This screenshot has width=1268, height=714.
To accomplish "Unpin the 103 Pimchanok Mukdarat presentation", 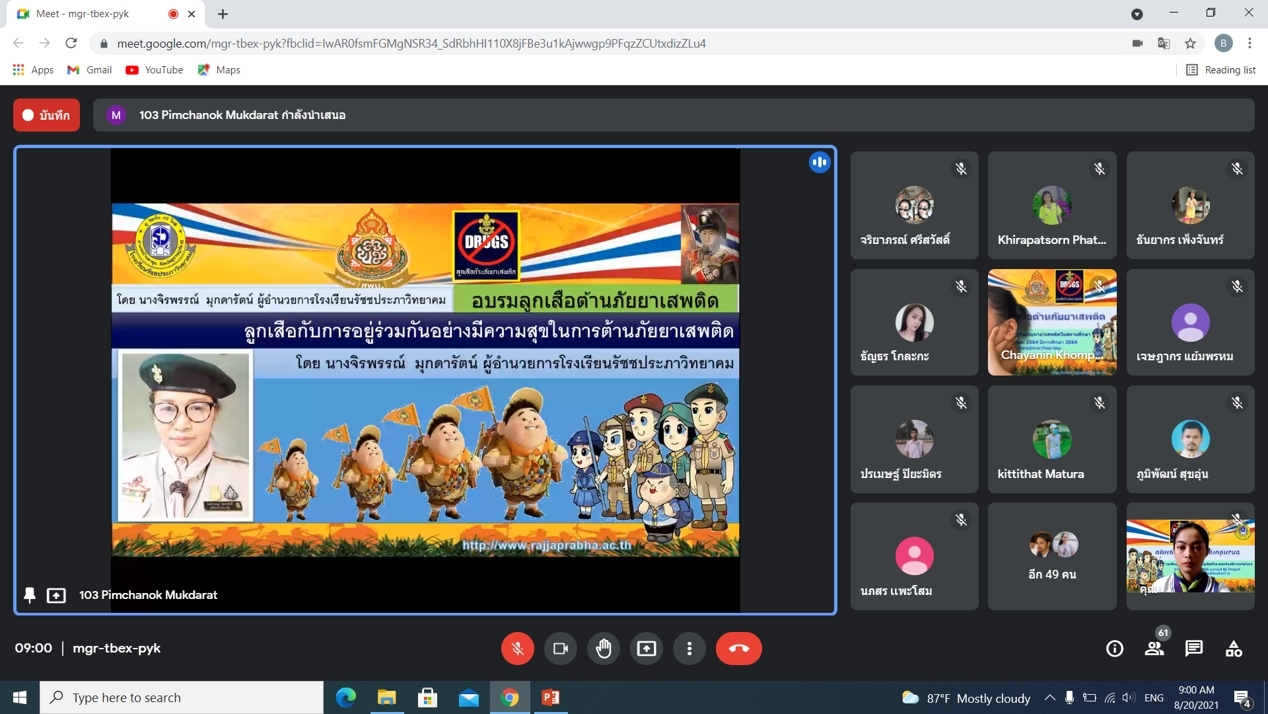I will click(x=30, y=595).
